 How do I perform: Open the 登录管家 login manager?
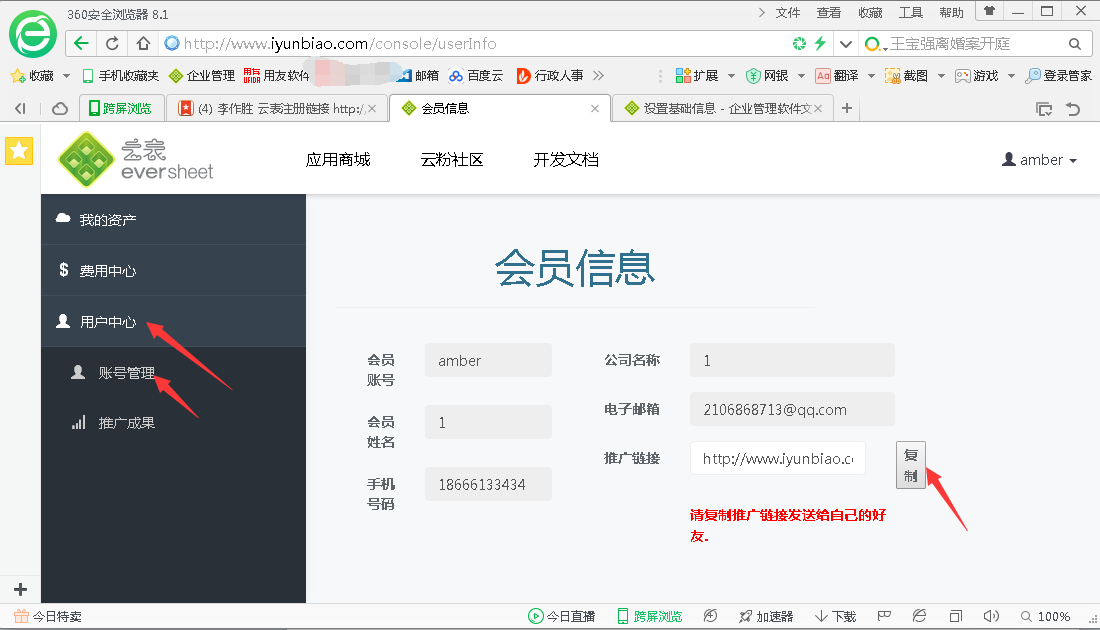click(x=1059, y=76)
